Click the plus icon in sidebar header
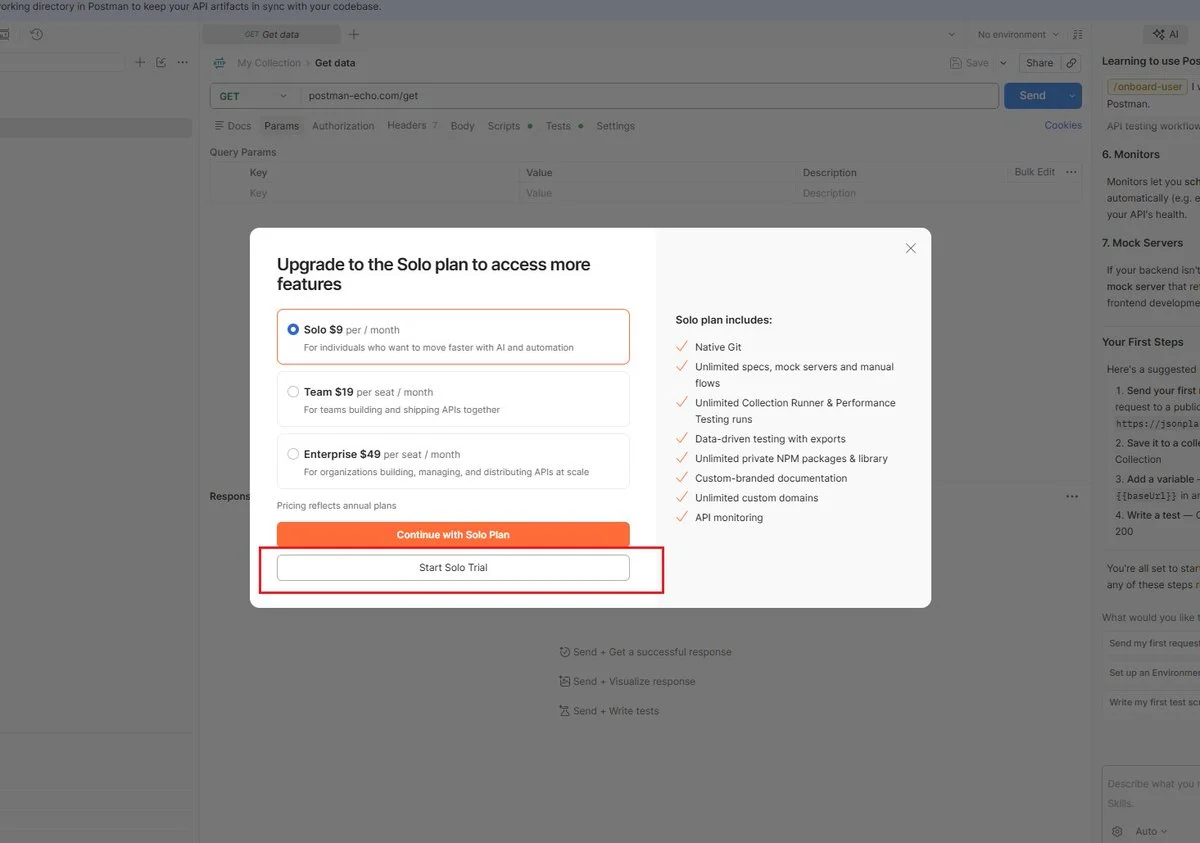Viewport: 1200px width, 843px height. coord(140,62)
